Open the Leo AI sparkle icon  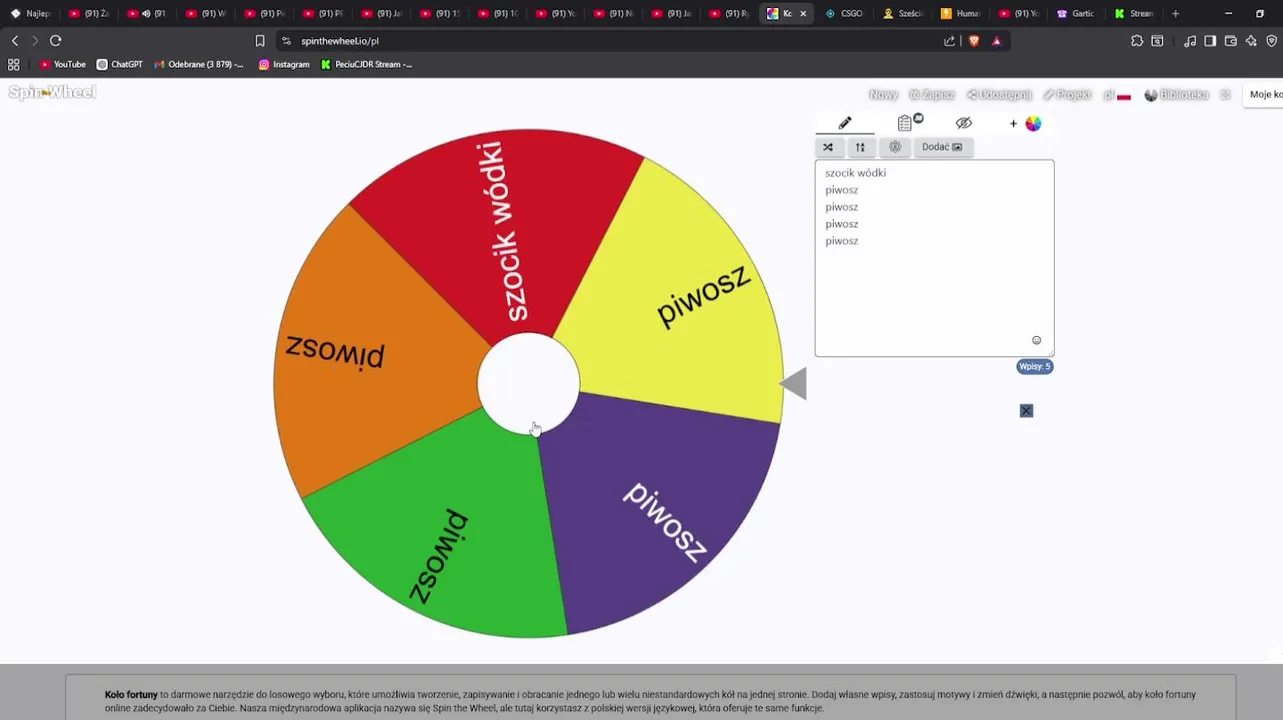click(1251, 41)
